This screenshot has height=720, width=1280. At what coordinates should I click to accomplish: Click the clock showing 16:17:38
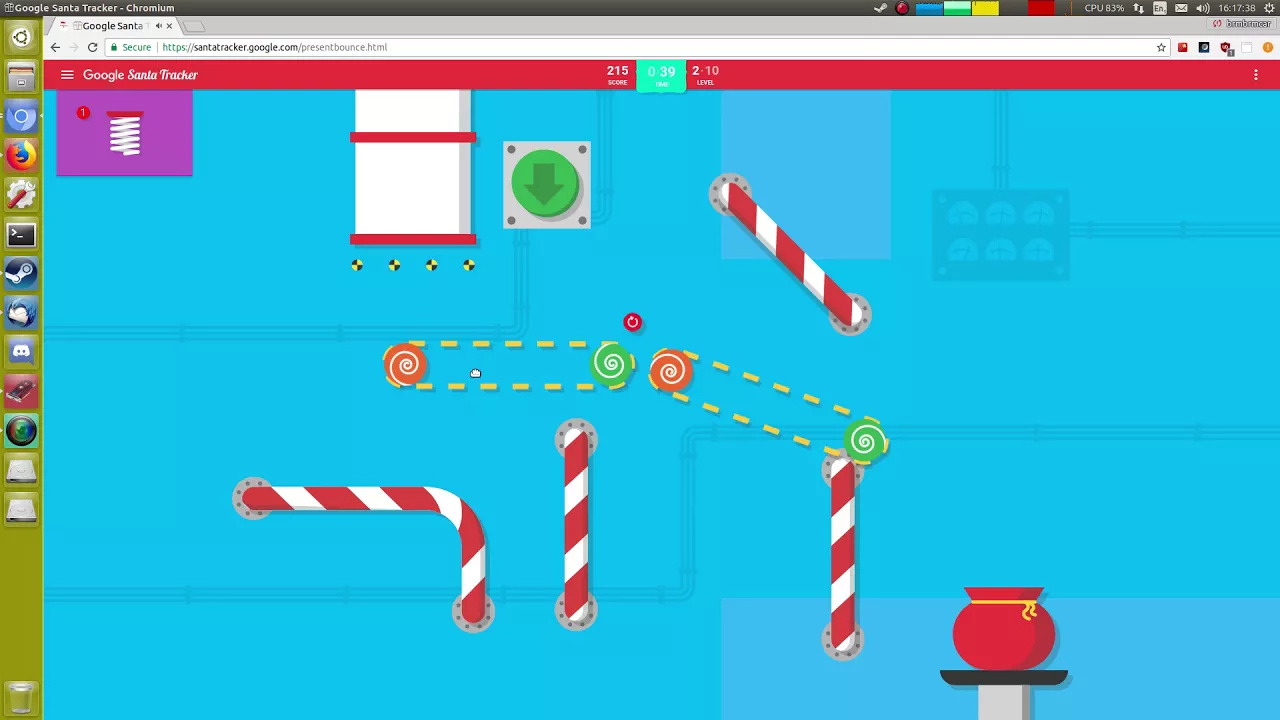click(1237, 8)
